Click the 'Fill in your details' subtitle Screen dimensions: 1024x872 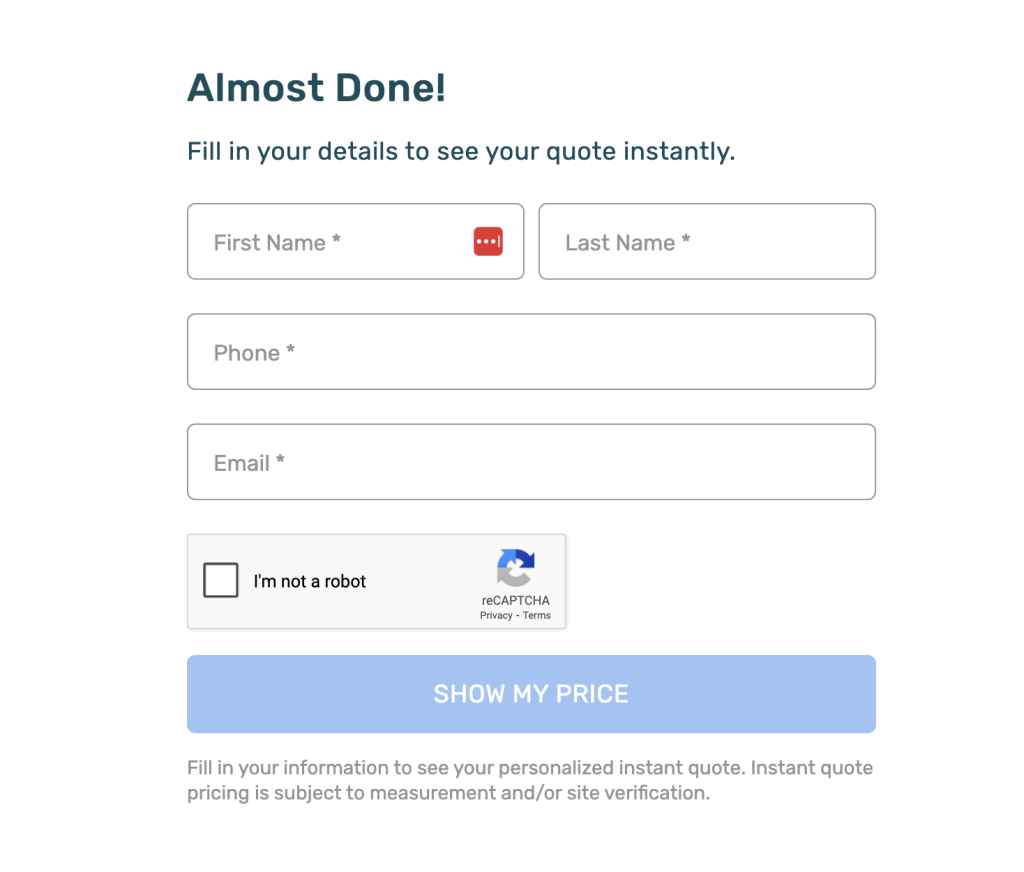point(461,152)
